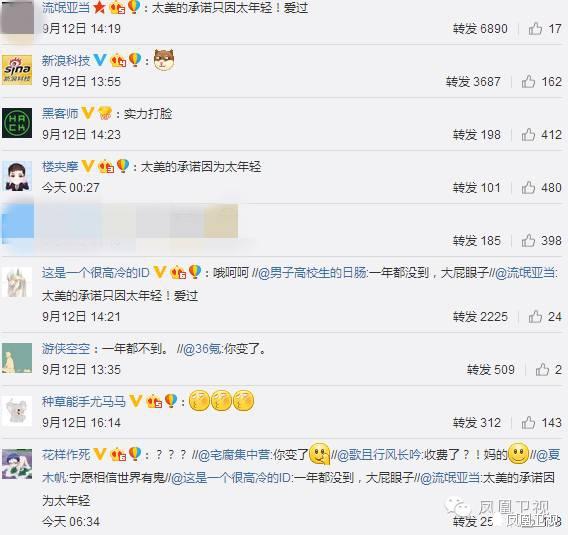Click the @36氪 mention link
This screenshot has width=568, height=535.
(x=202, y=348)
